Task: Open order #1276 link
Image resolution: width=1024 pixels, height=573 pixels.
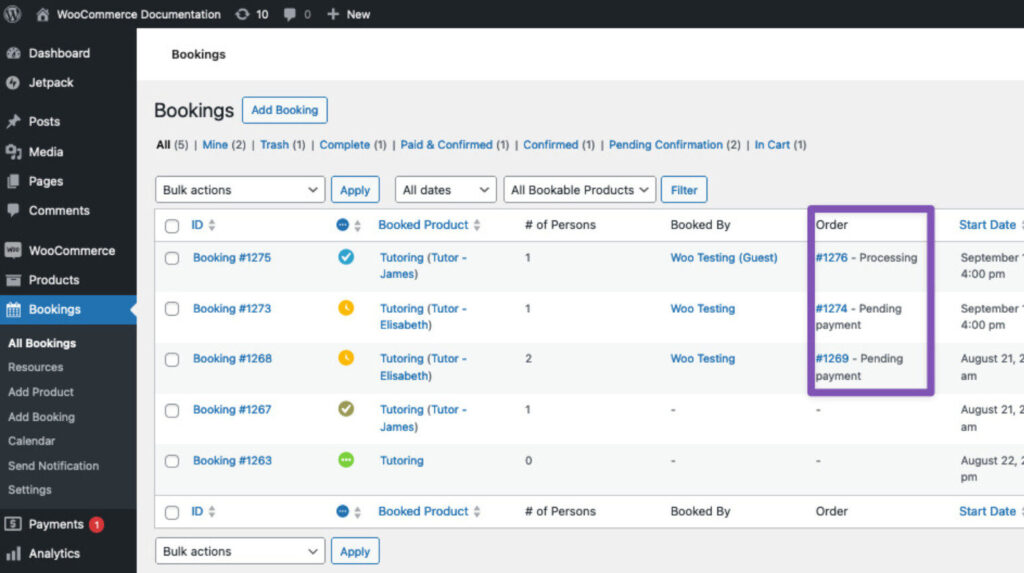Action: (x=831, y=257)
